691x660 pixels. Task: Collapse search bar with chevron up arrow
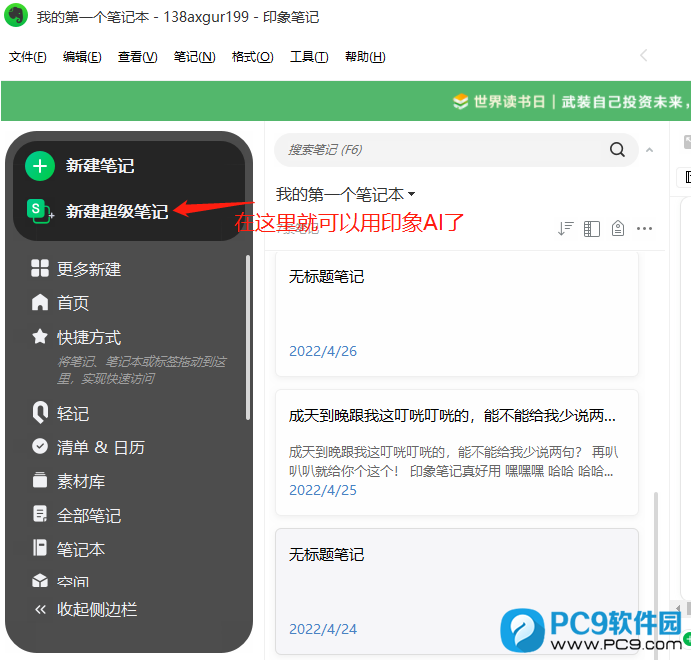[x=649, y=150]
